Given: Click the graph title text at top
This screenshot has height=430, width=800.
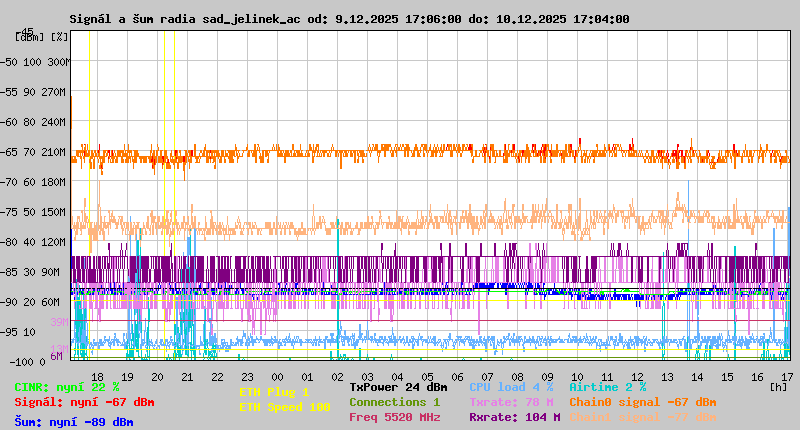Looking at the screenshot, I should [349, 19].
